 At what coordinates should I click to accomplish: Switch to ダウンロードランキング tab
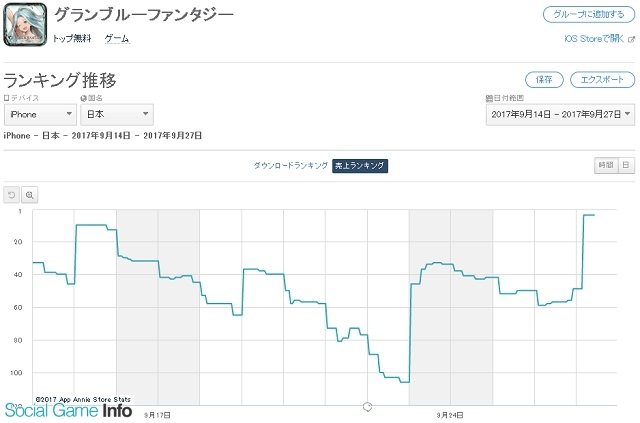[291, 166]
